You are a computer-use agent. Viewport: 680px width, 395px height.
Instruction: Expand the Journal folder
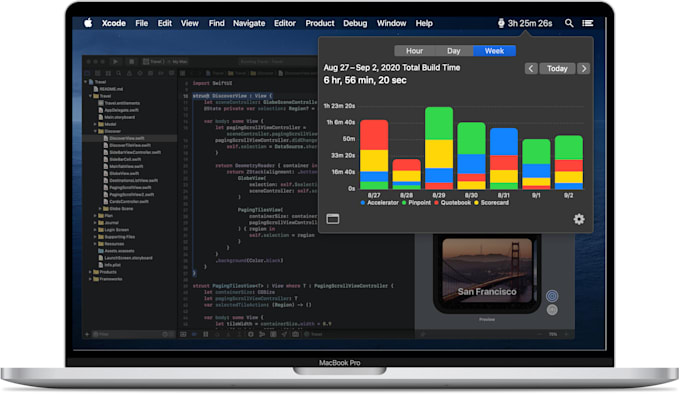pos(95,222)
